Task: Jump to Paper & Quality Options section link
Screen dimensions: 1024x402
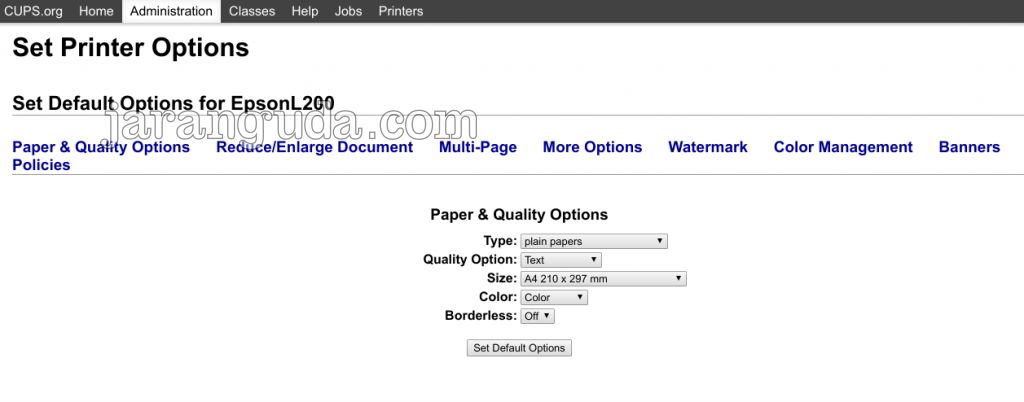Action: [101, 147]
